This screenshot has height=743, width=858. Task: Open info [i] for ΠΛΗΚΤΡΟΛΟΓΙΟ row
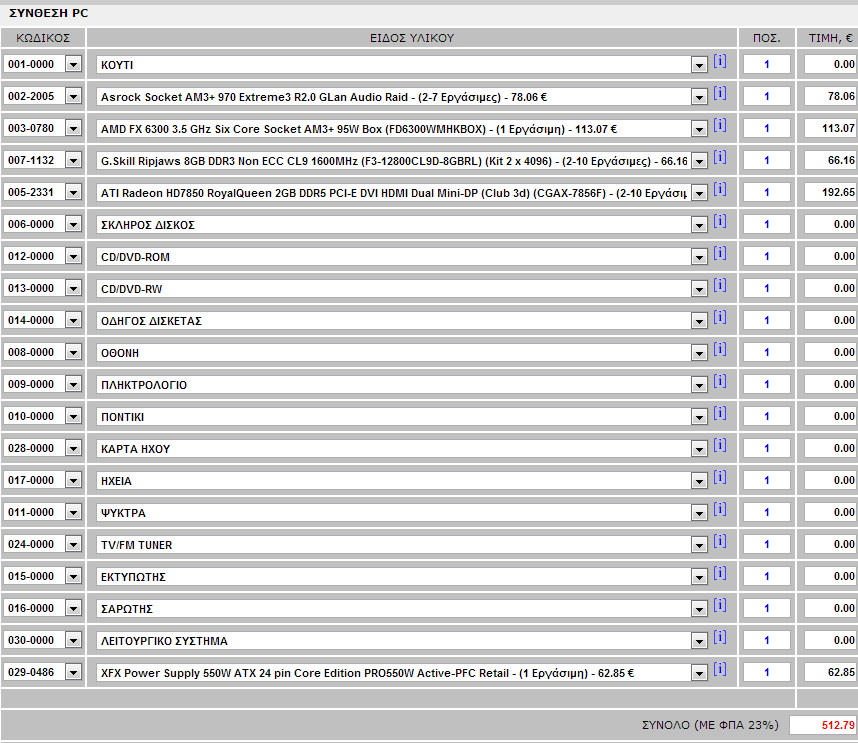[720, 381]
